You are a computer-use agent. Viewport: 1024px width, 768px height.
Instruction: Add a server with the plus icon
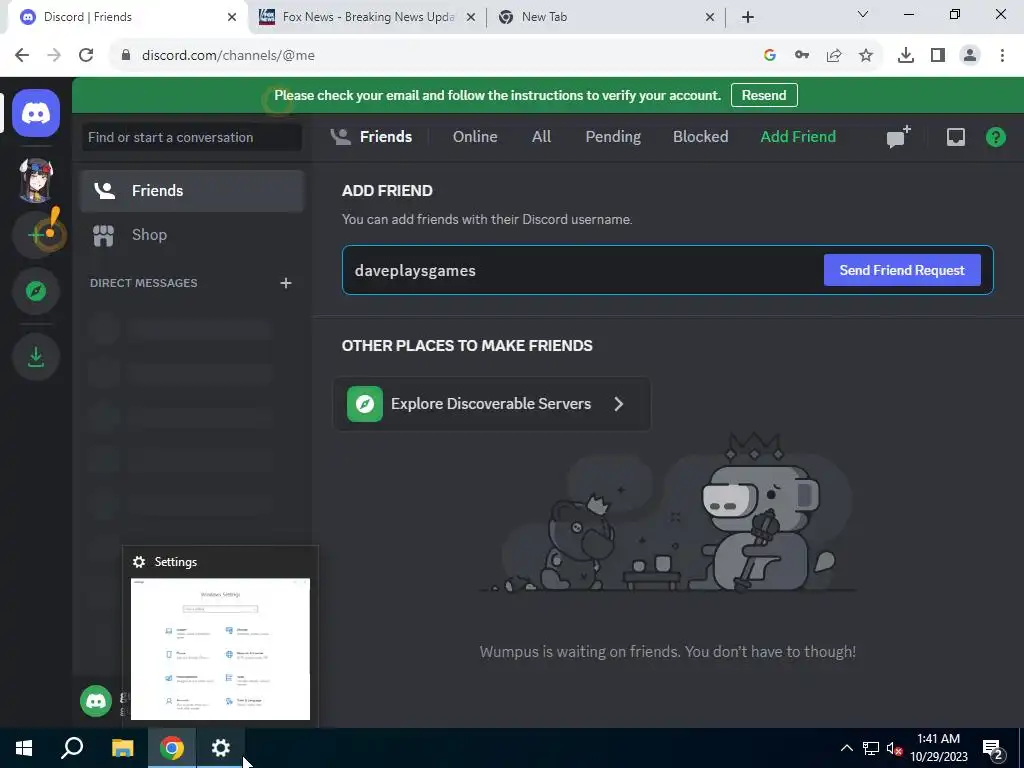(x=36, y=234)
